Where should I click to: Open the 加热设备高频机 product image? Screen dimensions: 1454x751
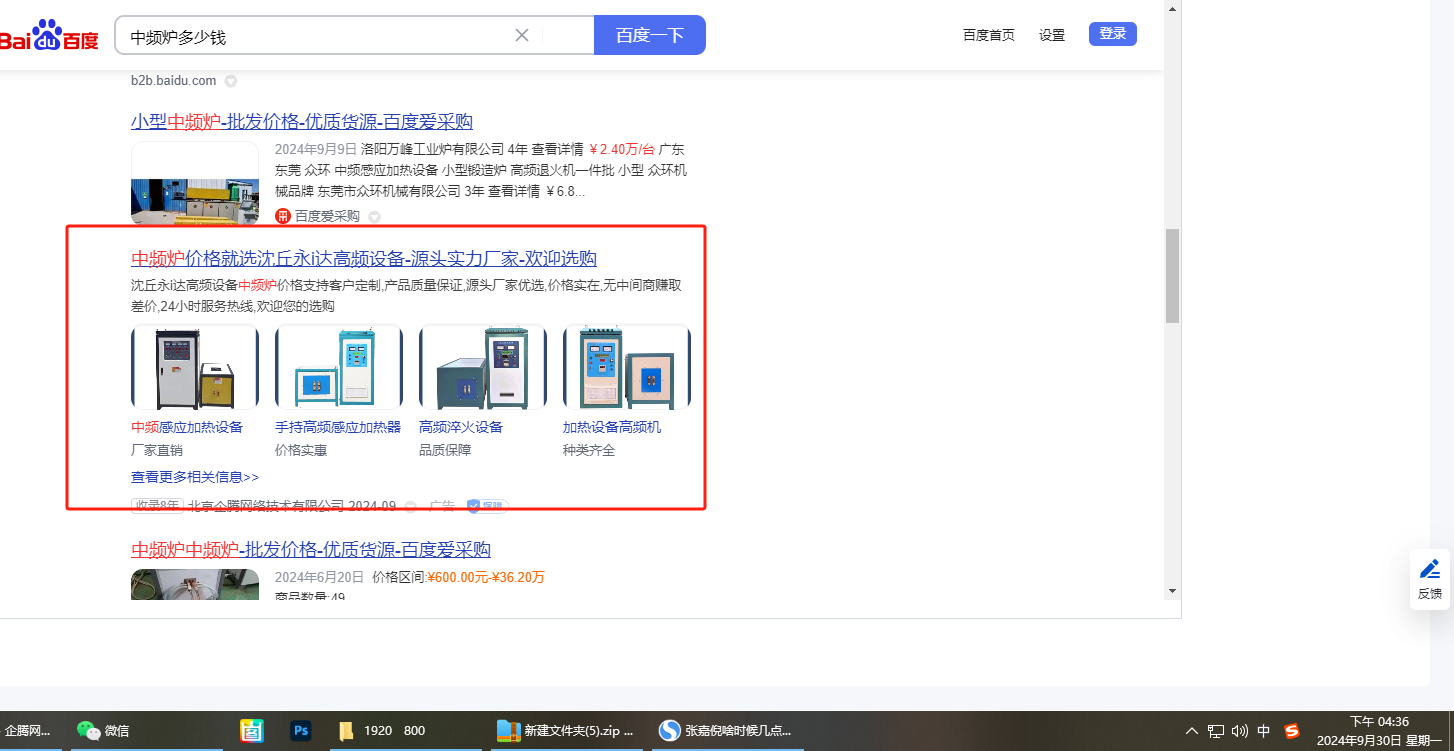[x=627, y=367]
